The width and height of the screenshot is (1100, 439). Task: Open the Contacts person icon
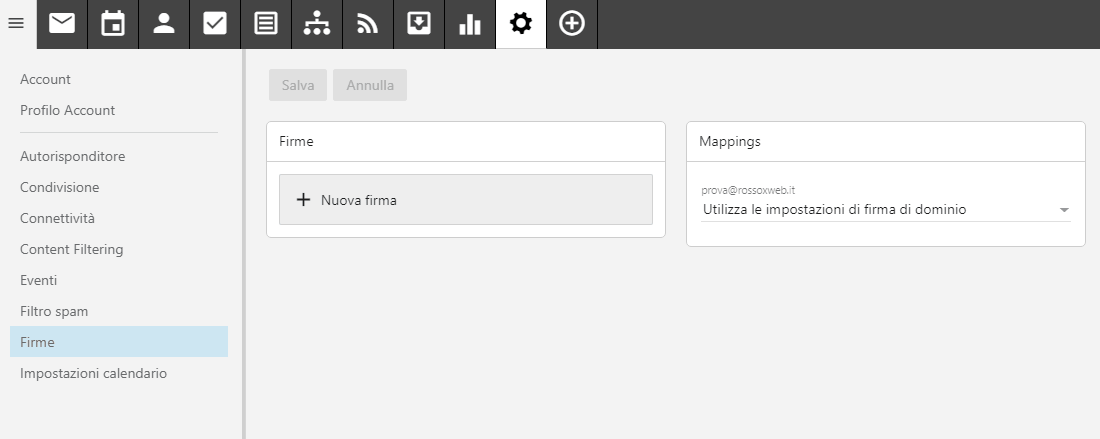[x=164, y=24]
